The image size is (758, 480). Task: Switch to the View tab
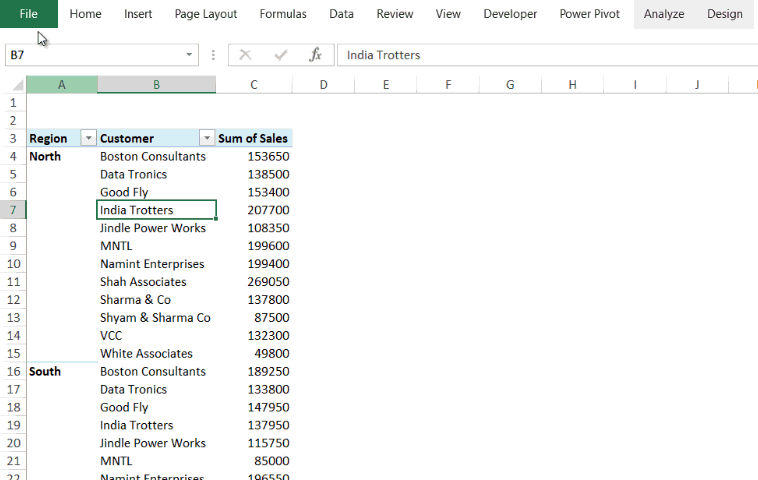448,14
